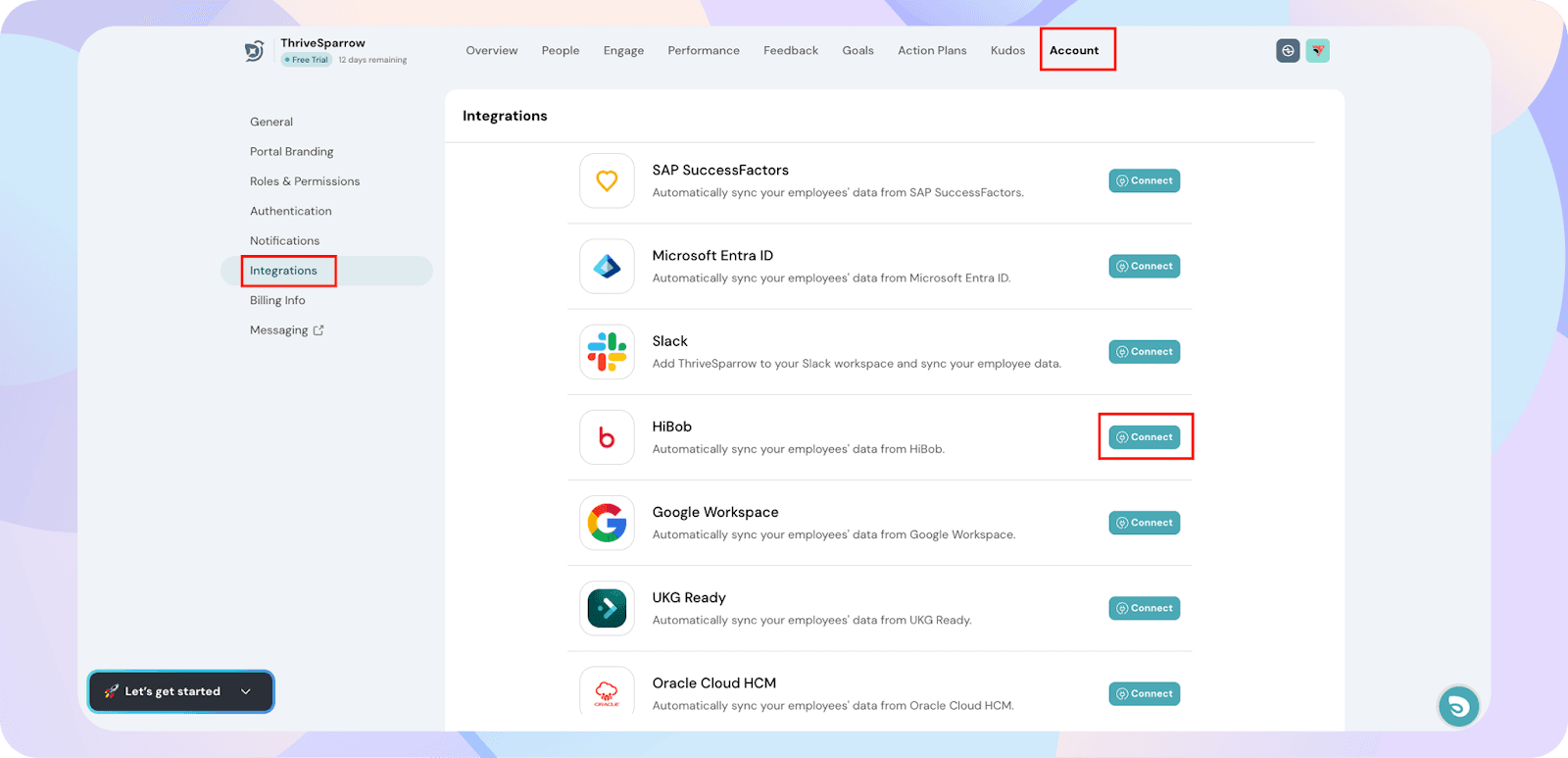Click the Microsoft Entra ID logo

tap(607, 267)
